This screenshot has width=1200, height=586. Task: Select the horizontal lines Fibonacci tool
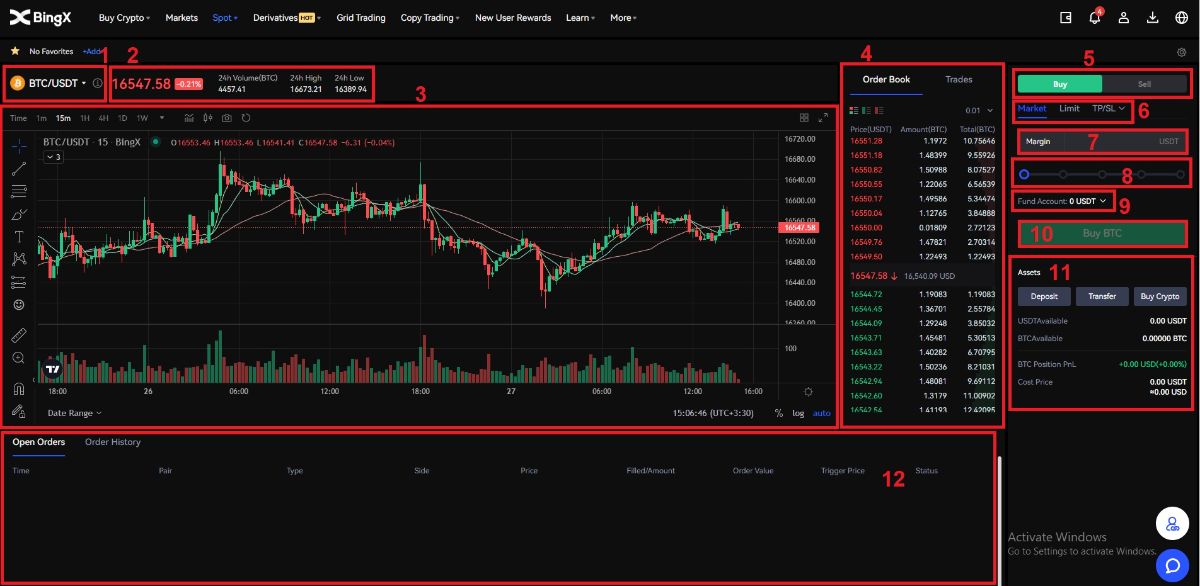coord(19,191)
